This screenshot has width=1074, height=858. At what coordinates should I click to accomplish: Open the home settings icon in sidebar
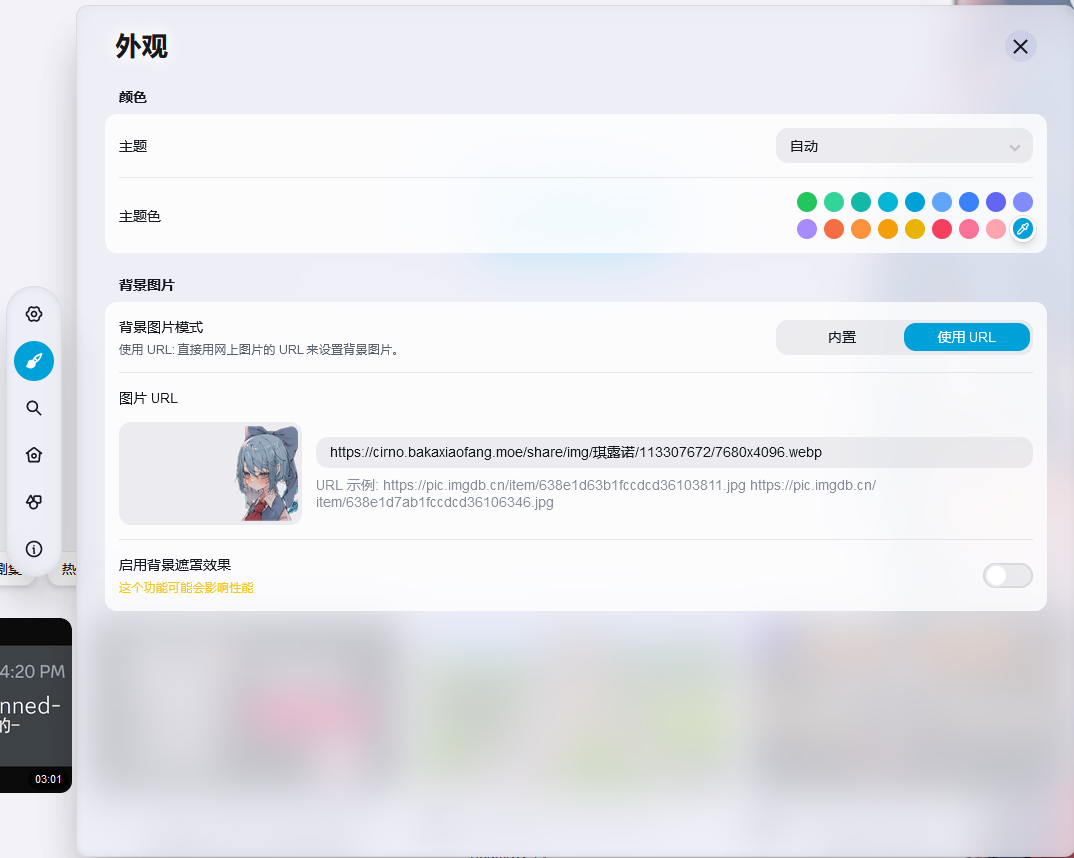[34, 455]
